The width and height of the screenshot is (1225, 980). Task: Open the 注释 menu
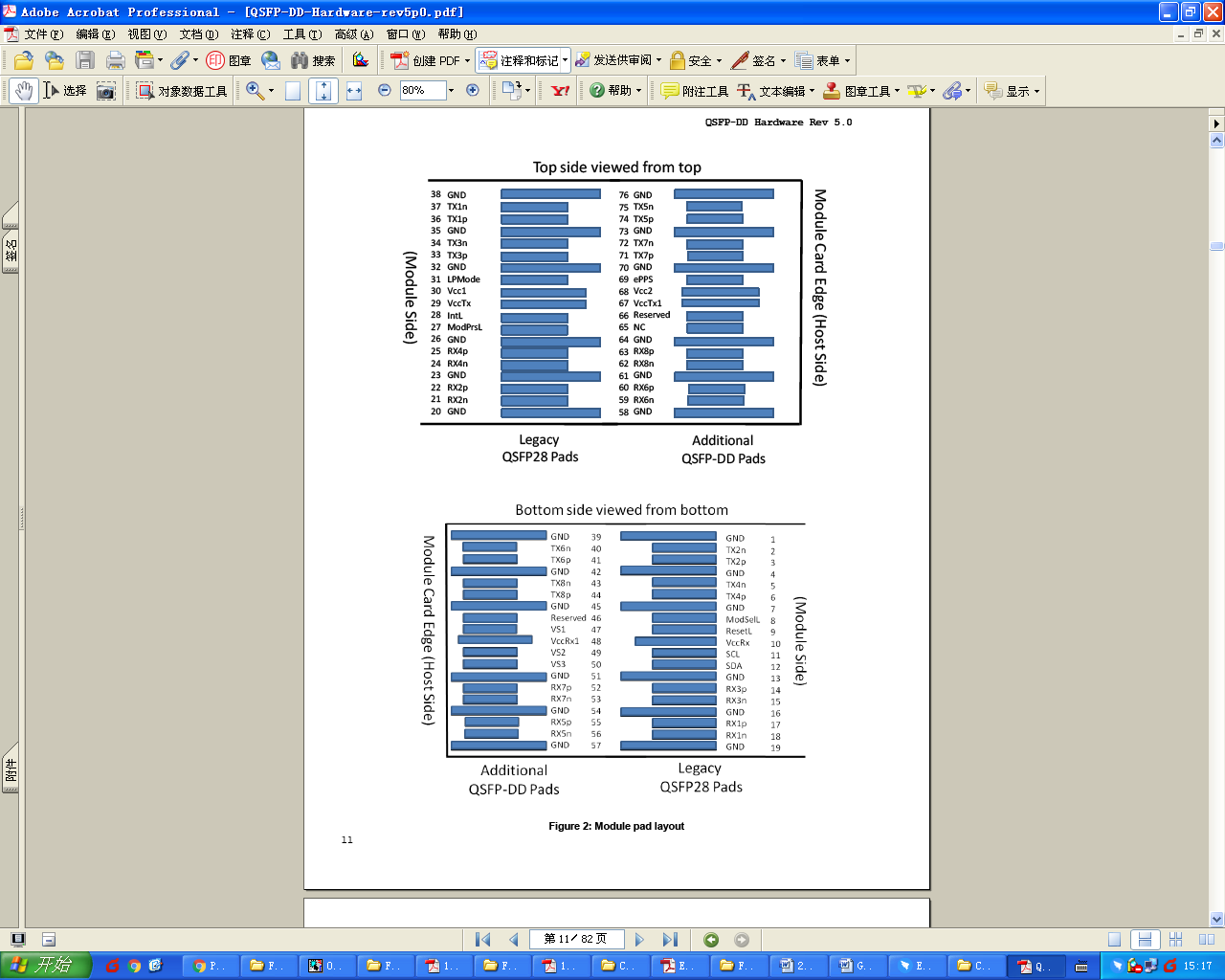click(x=250, y=34)
